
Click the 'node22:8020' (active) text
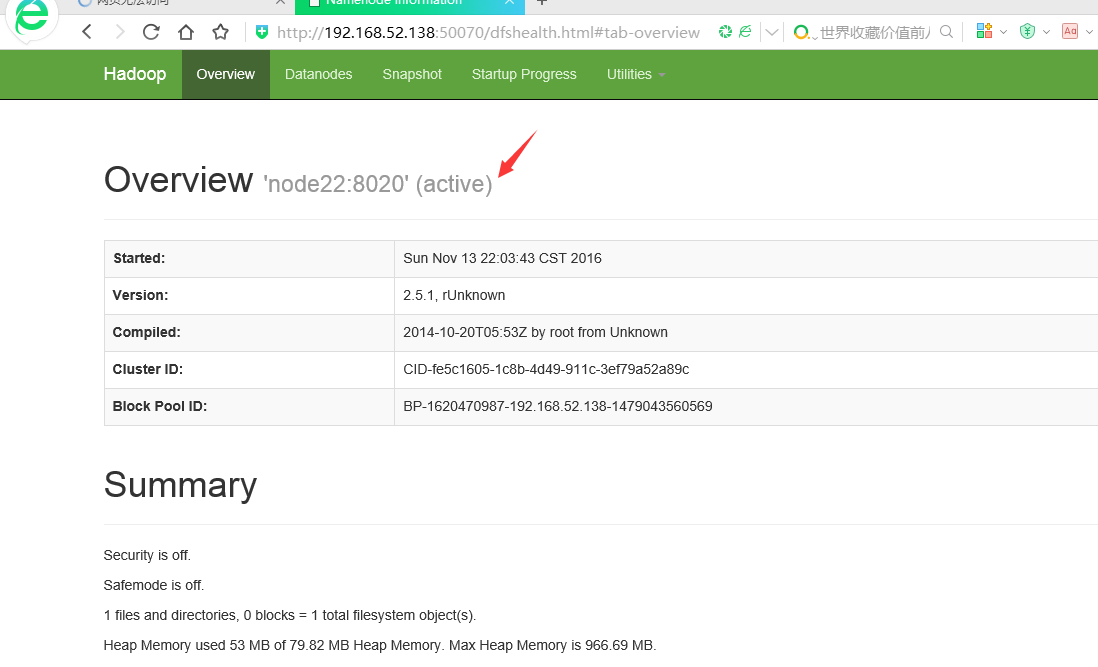378,184
